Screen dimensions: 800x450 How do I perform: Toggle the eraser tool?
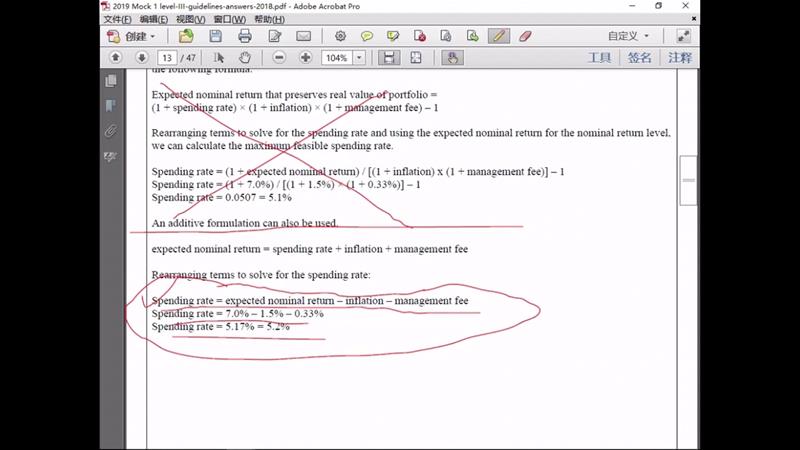[x=525, y=37]
